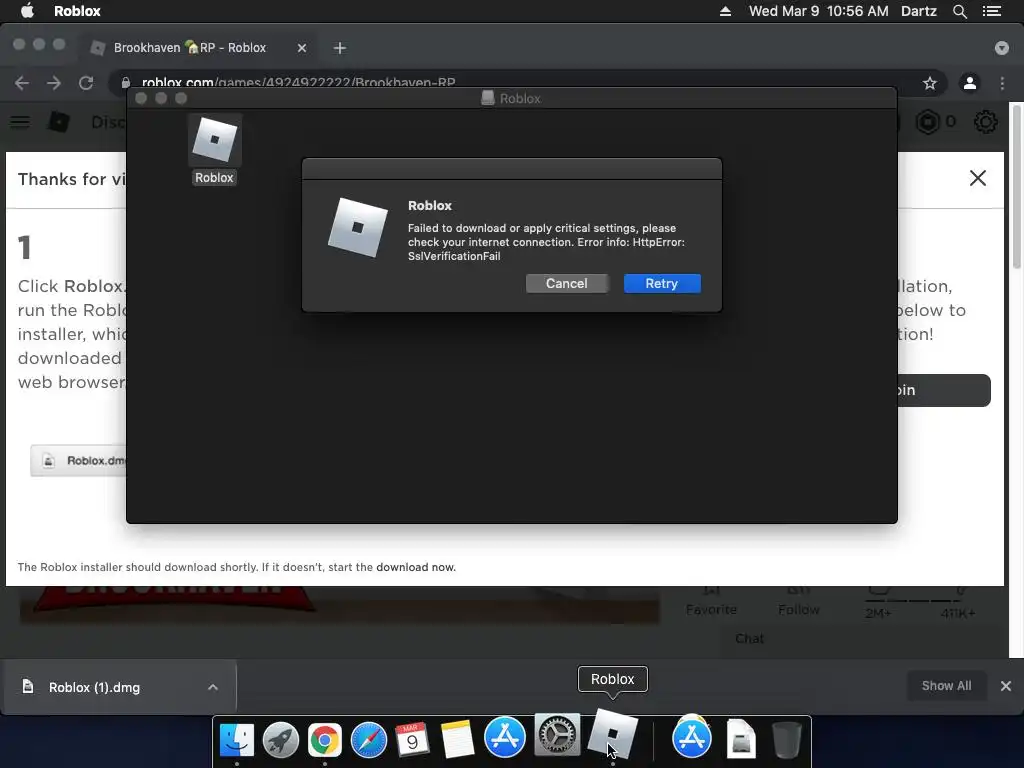
Task: Open the App Store icon beside Notes
Action: (505, 737)
